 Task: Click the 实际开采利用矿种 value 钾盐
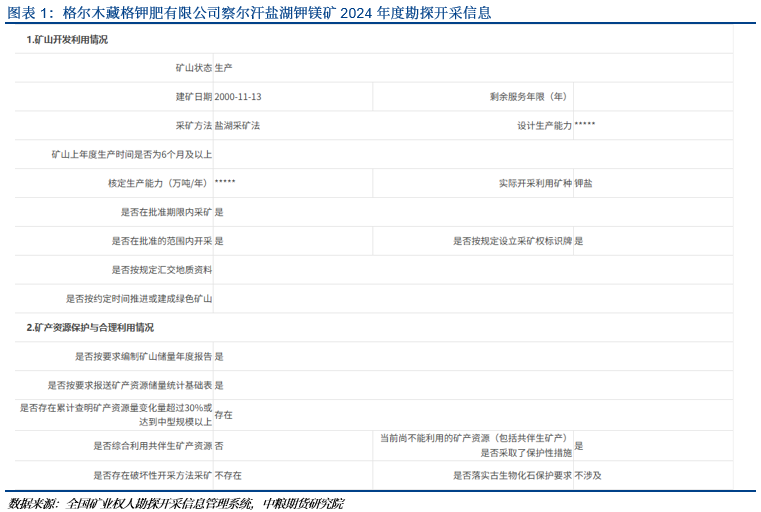pyautogui.click(x=583, y=184)
